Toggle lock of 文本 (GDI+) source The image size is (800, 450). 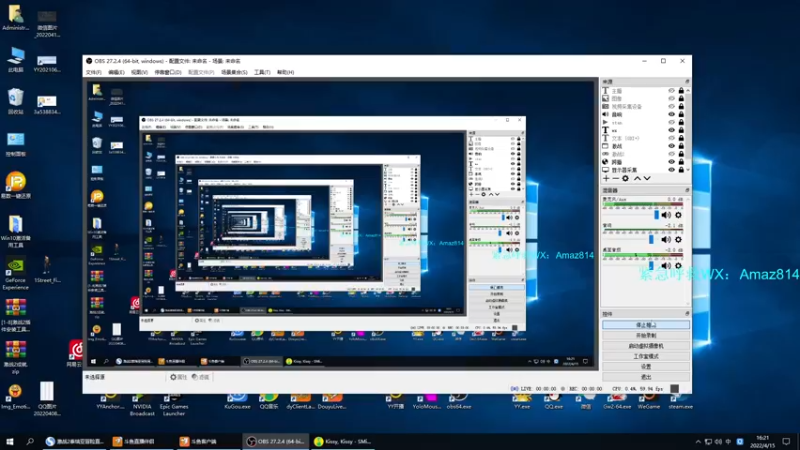click(x=681, y=138)
